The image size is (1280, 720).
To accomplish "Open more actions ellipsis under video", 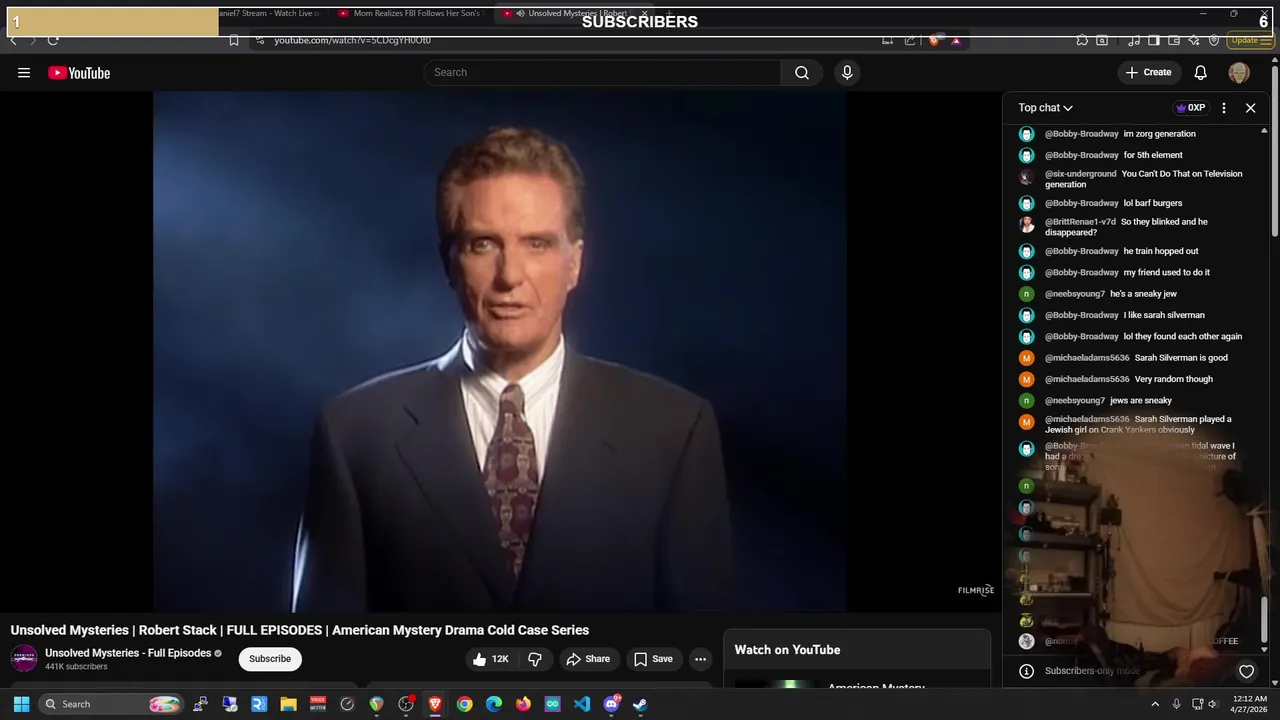I will tap(700, 659).
